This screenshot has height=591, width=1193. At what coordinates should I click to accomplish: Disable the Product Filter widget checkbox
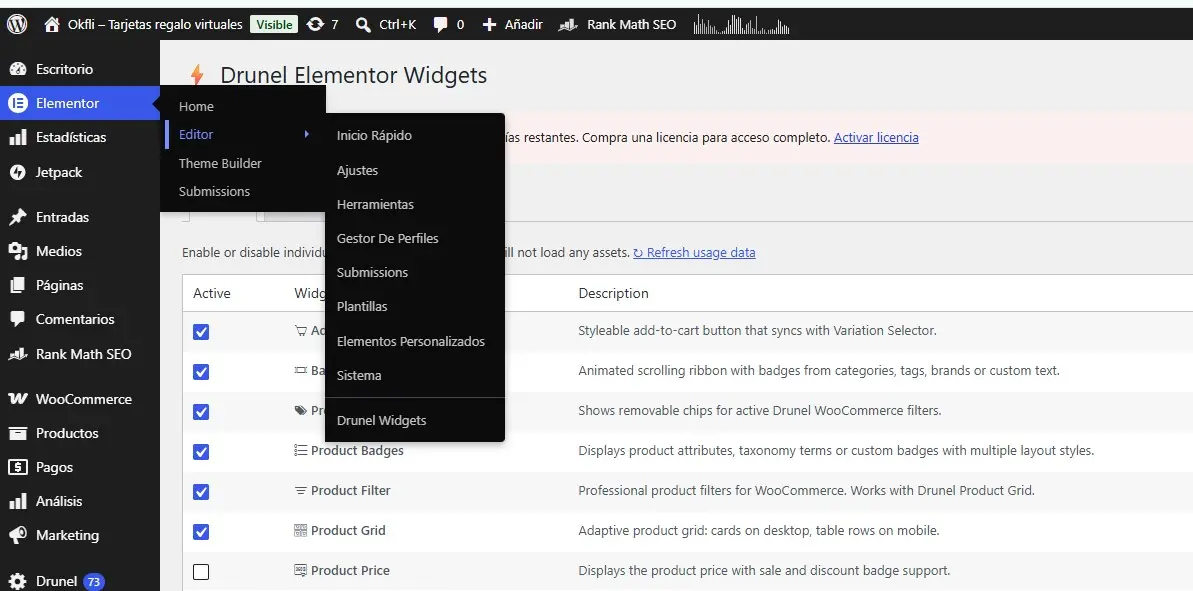coord(201,491)
